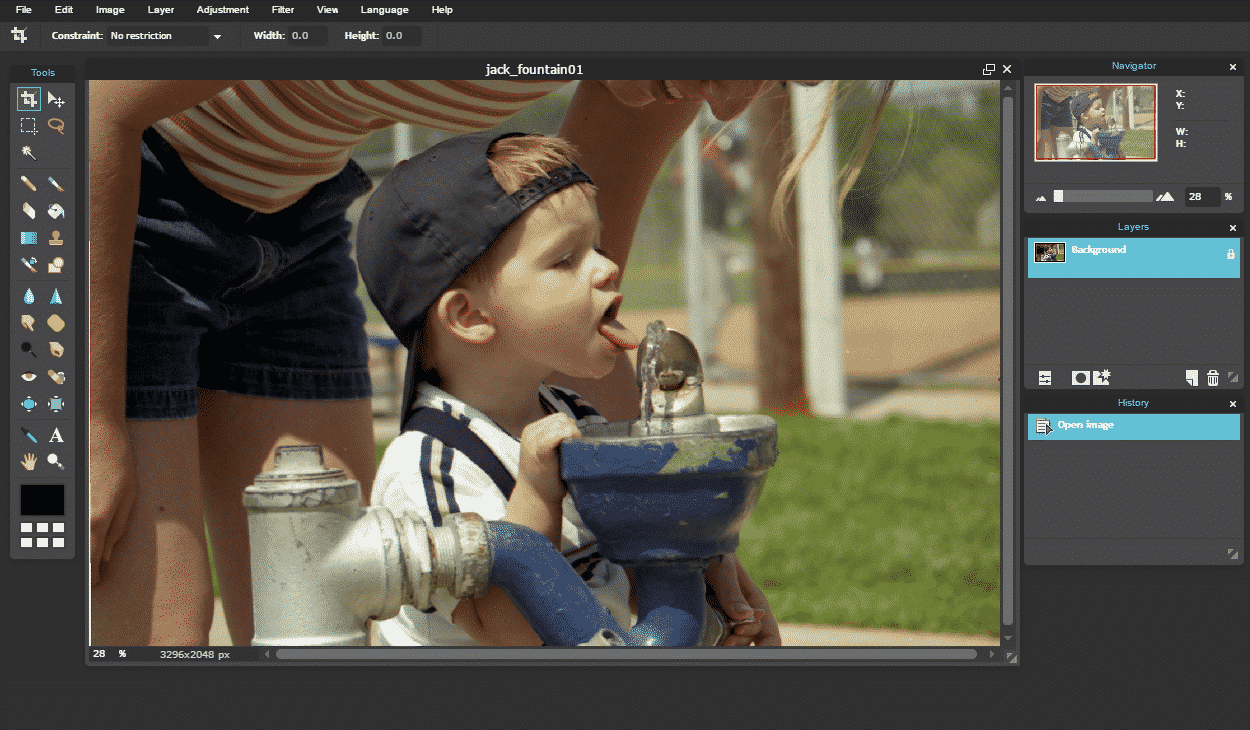Open layer styles
This screenshot has height=730, width=1250.
pos(1102,377)
